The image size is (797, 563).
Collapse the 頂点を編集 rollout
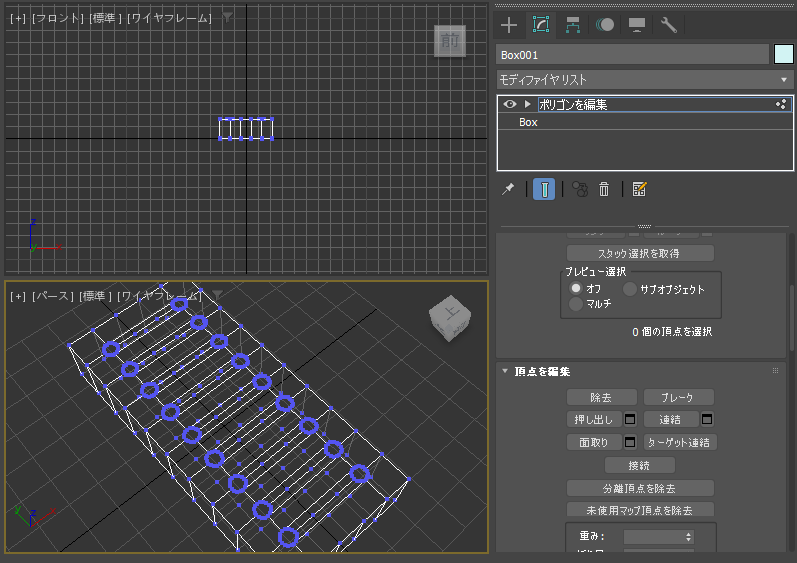505,371
